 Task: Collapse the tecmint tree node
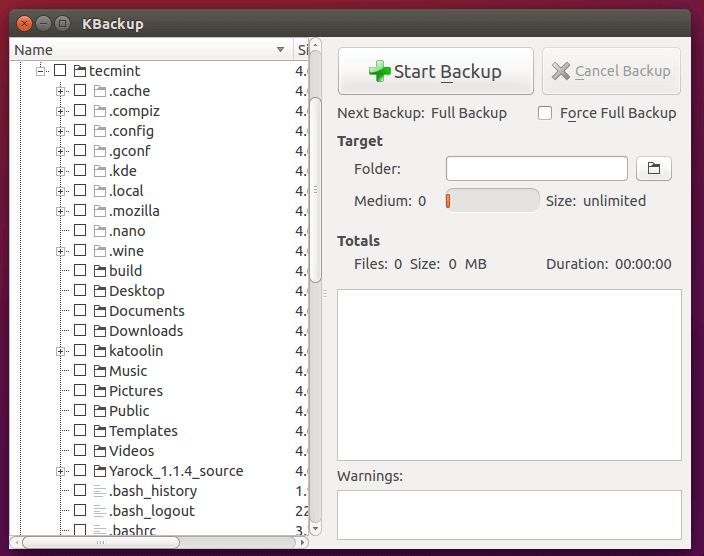(x=41, y=71)
